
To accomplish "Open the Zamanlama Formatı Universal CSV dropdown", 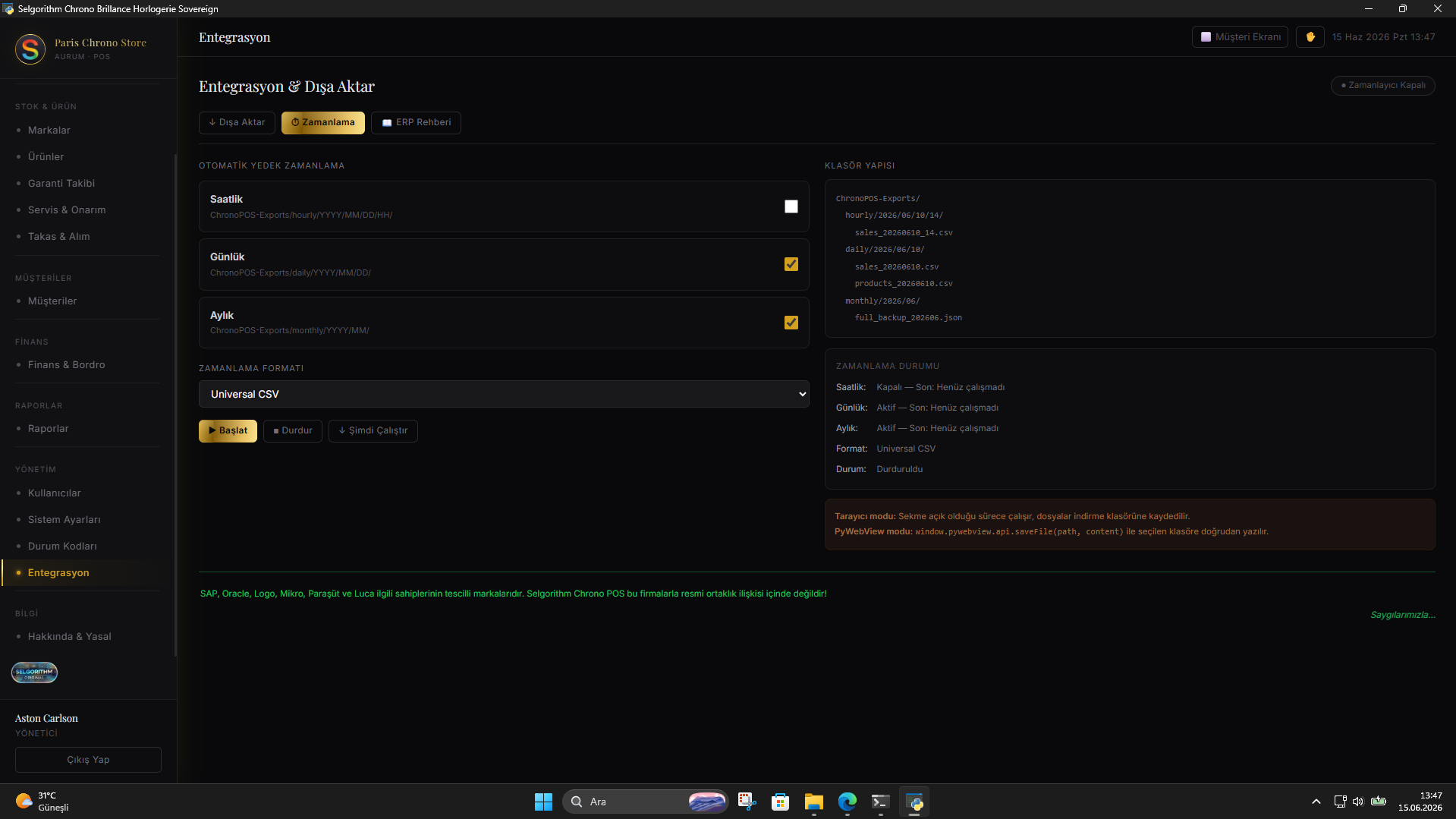I will 504,394.
